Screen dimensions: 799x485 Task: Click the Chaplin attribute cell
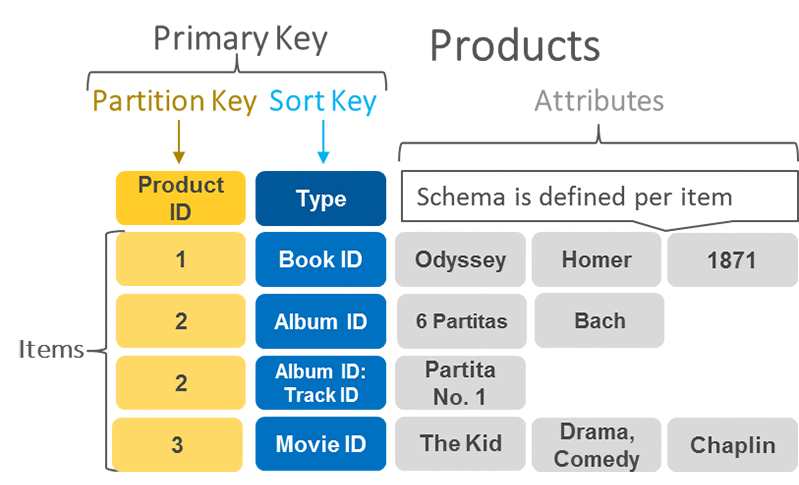[732, 445]
